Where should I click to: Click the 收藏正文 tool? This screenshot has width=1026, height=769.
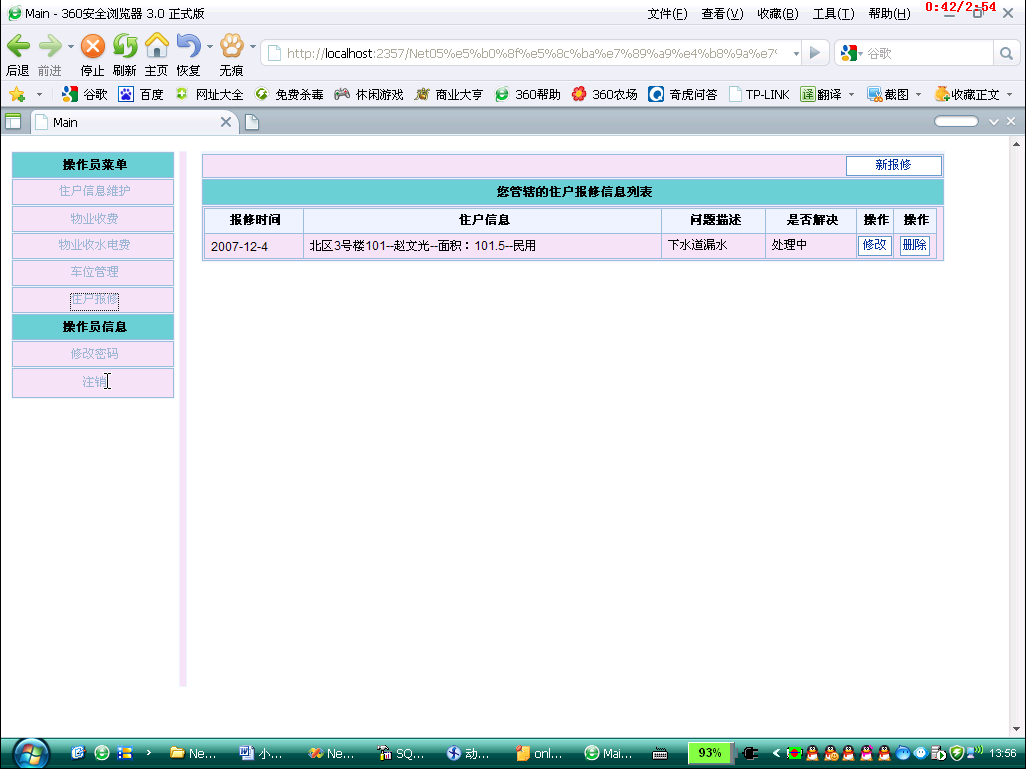(x=967, y=94)
